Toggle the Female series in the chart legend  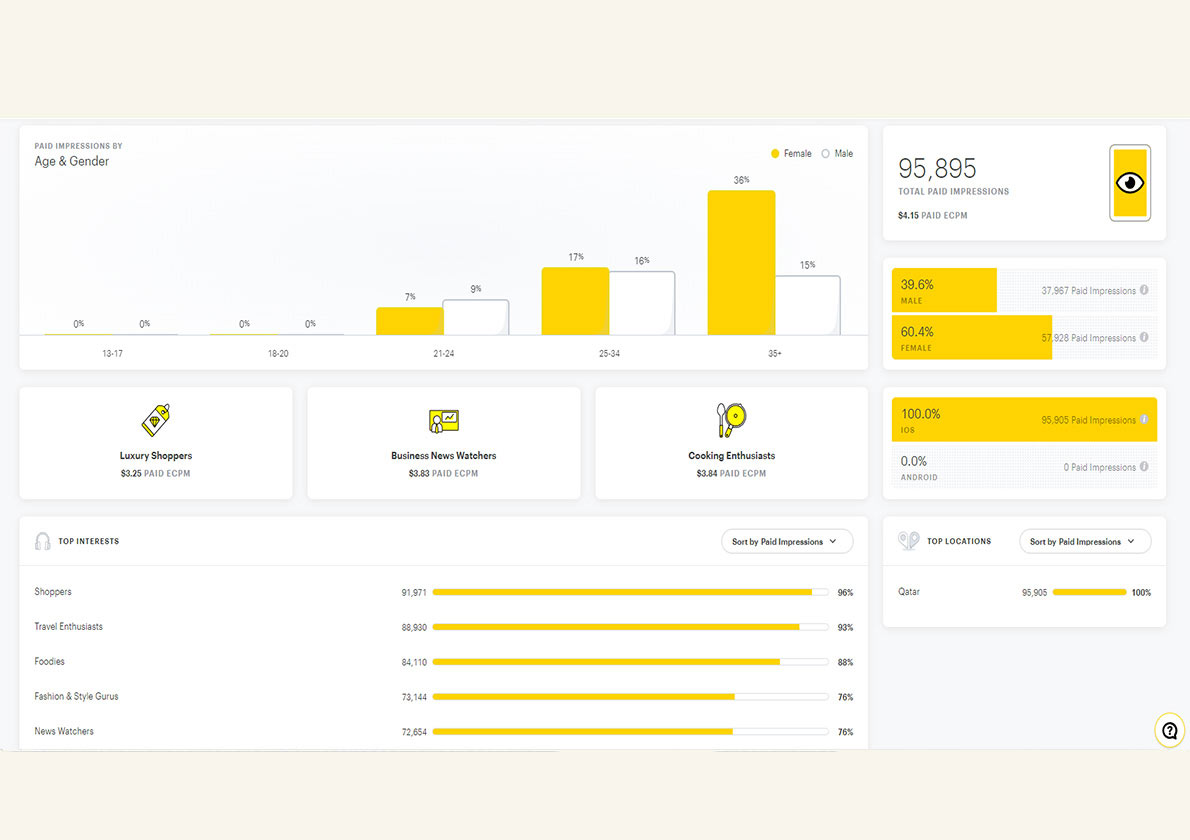791,153
